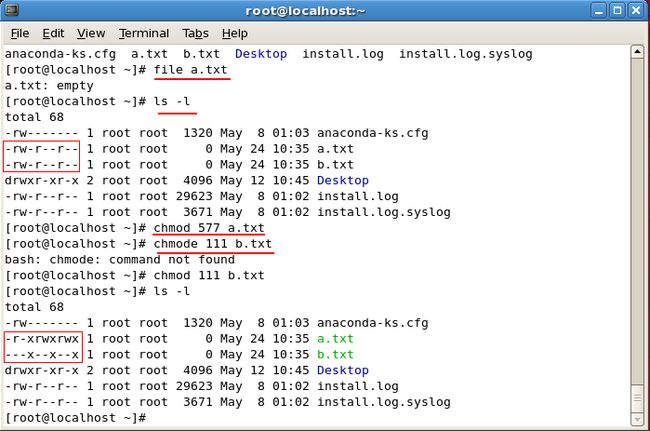Click 'anaconda-ks.cfg' in the first line
The height and width of the screenshot is (431, 650).
point(60,54)
